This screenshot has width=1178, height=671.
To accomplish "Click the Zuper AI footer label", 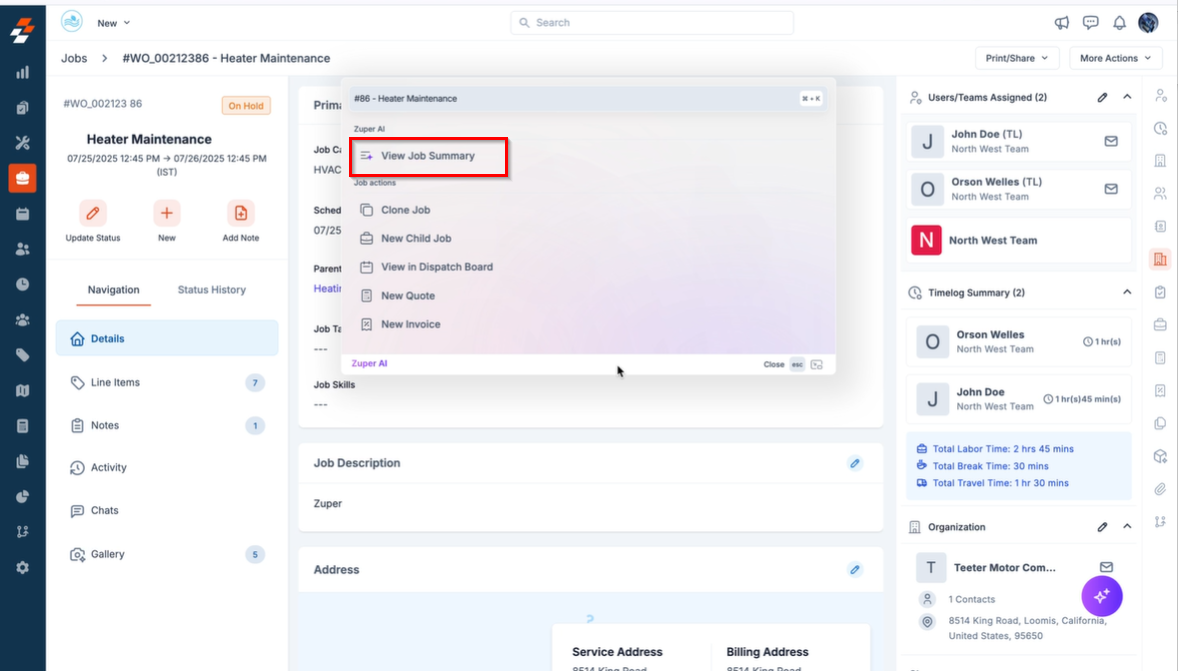I will 369,364.
